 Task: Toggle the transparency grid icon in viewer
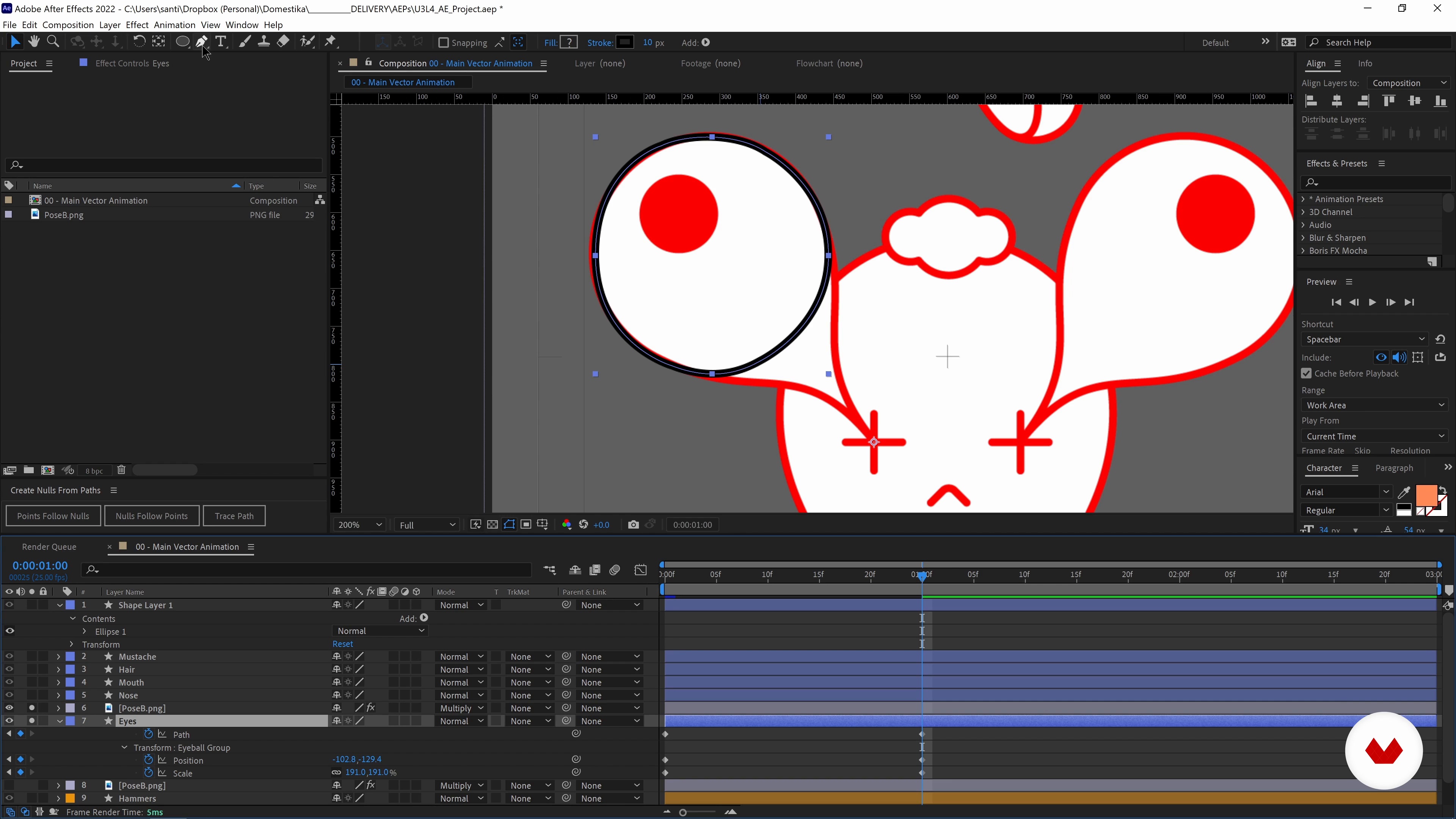[492, 524]
